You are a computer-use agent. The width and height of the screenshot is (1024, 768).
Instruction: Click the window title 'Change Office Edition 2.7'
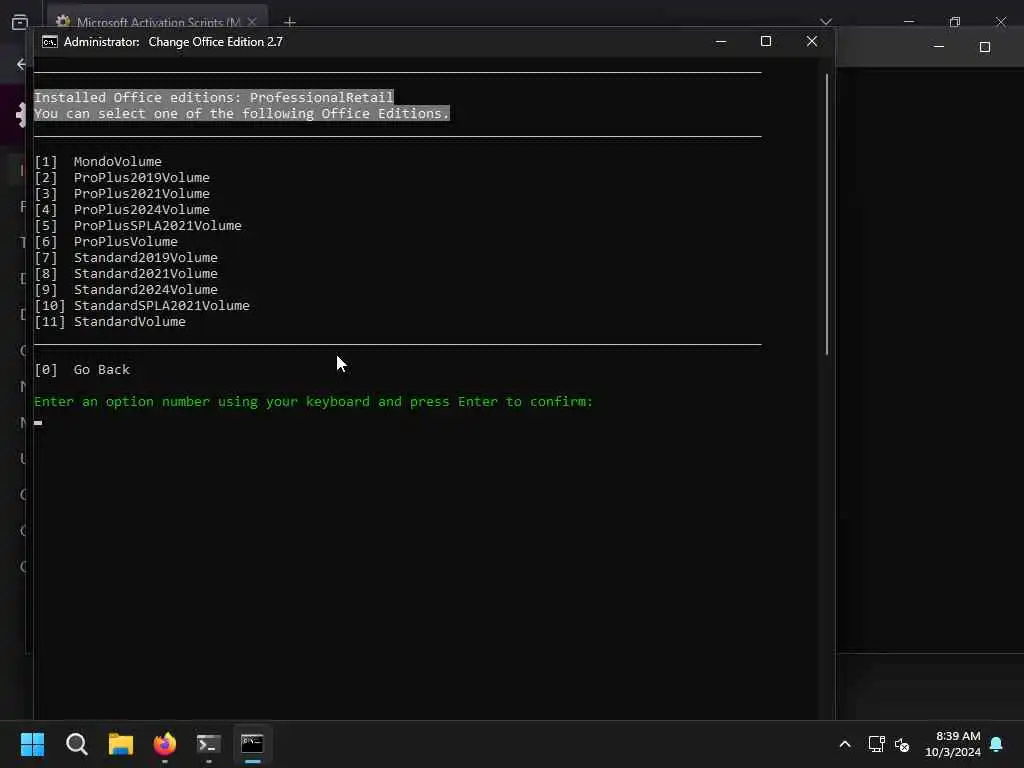pos(216,42)
